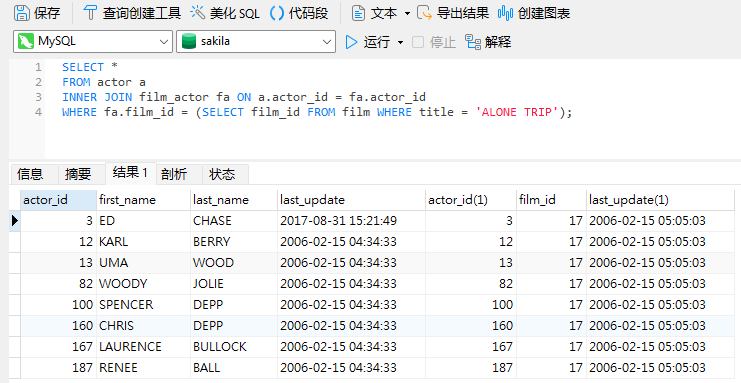Screen dimensions: 741x383
Task: Click the last name BALL cell
Action: click(x=234, y=367)
